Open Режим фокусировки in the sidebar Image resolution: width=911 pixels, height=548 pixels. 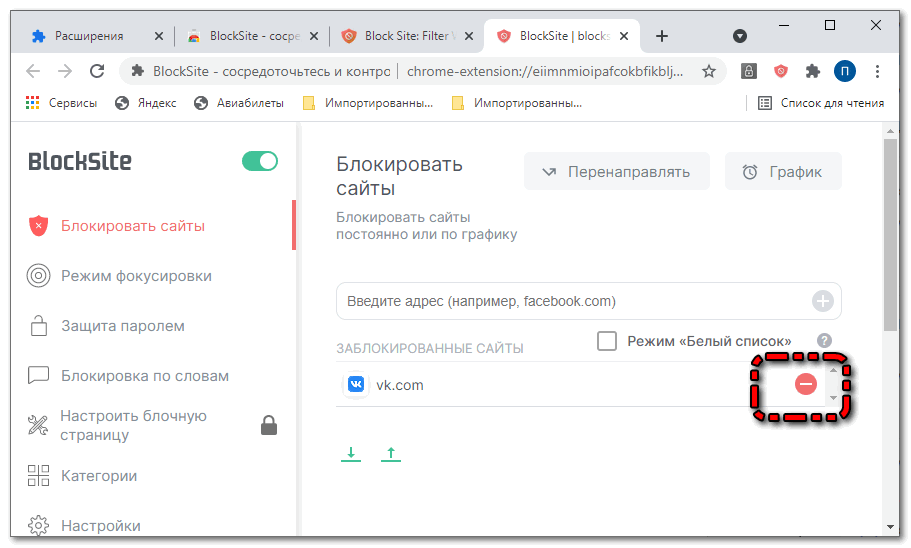(136, 276)
